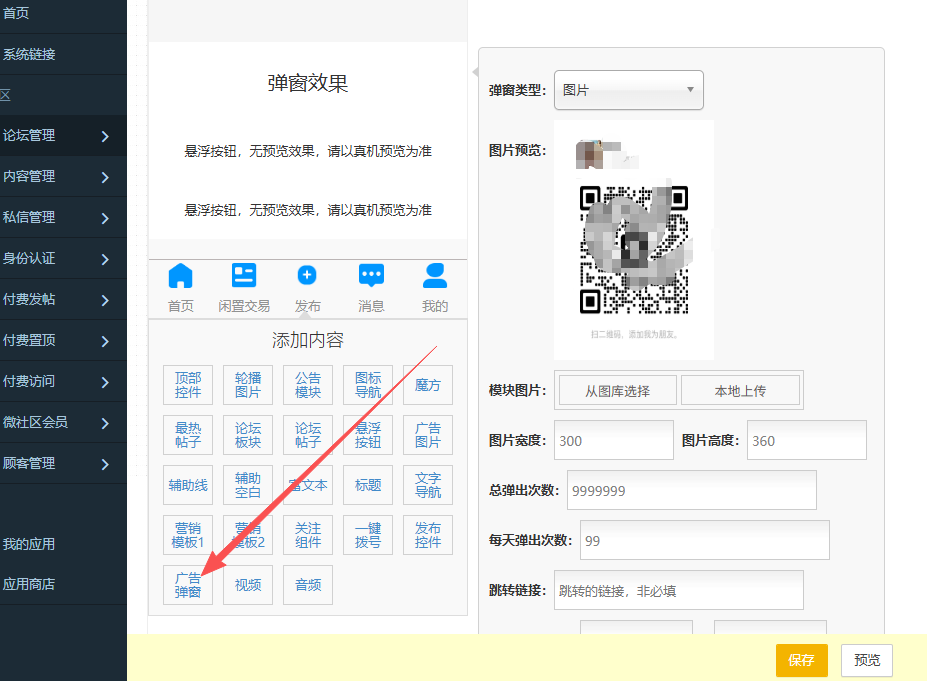Click 从图库选择 to pick image
The width and height of the screenshot is (927, 681).
click(x=618, y=391)
